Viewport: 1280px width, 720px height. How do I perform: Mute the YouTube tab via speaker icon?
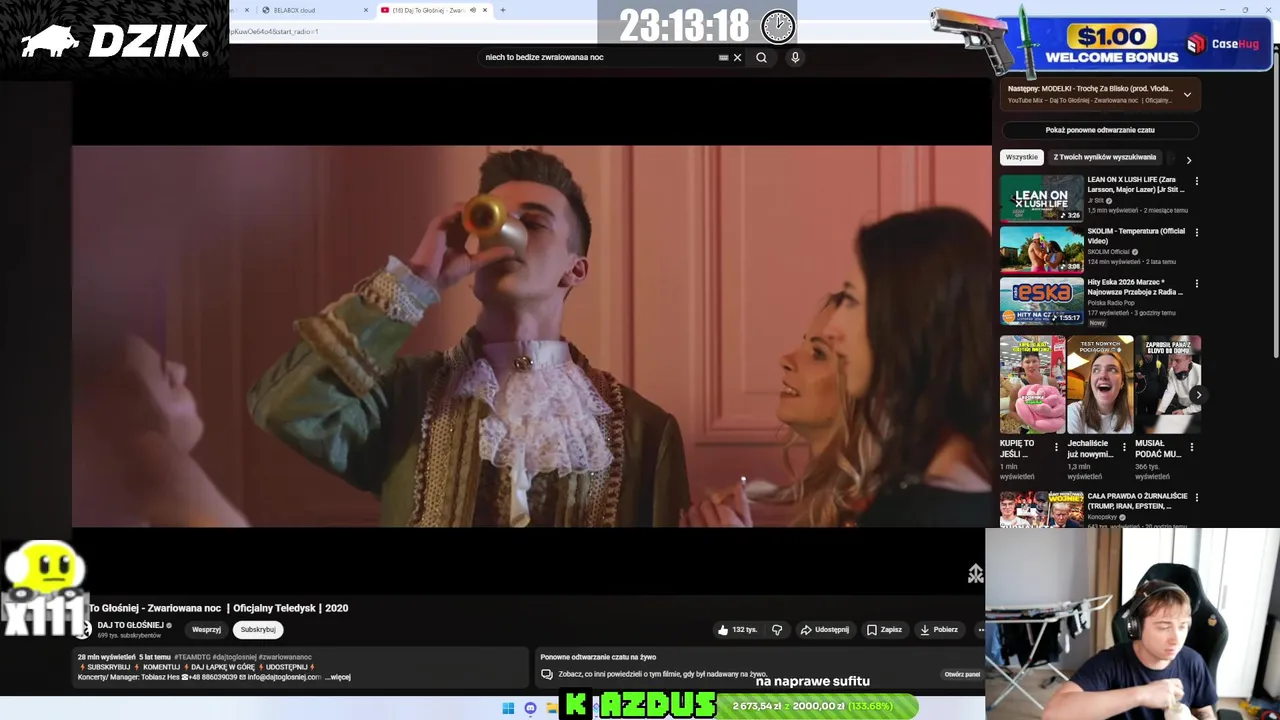point(473,10)
